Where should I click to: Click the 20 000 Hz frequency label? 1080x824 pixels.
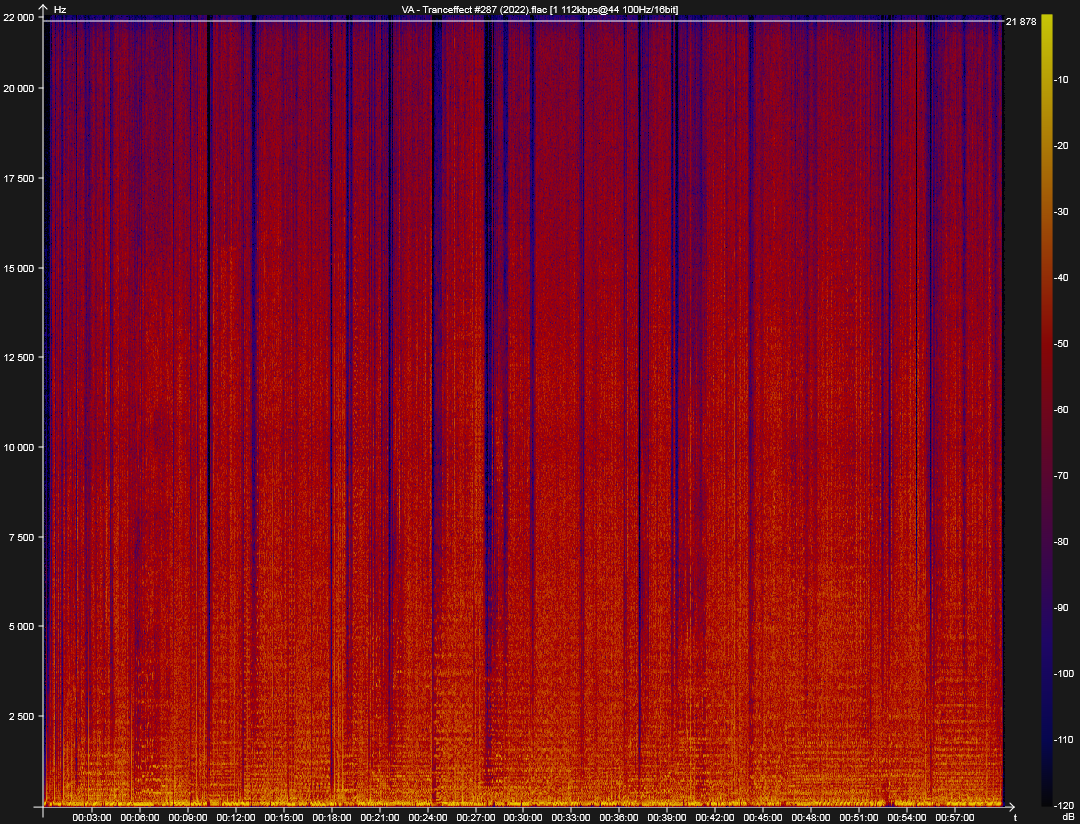19,88
